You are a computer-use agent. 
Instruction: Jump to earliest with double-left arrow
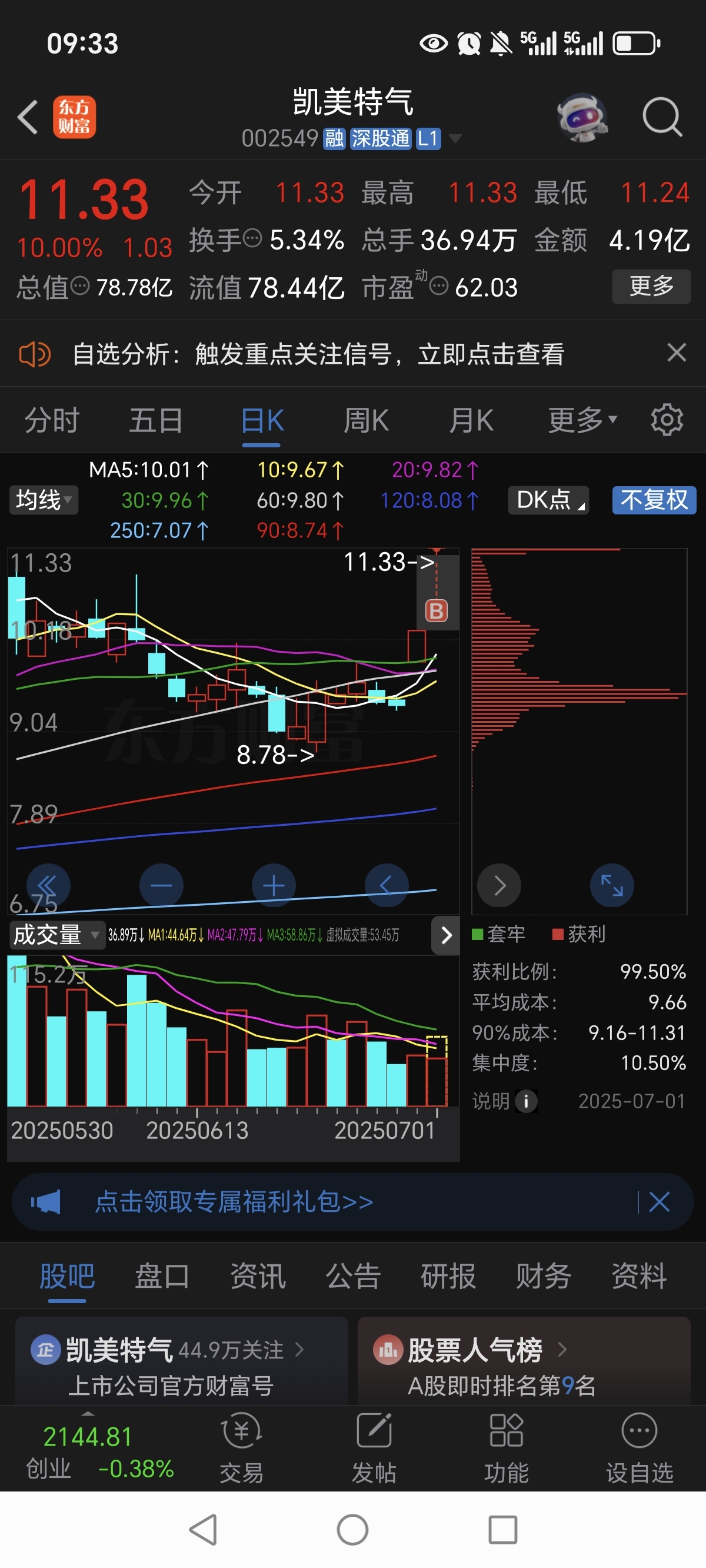[48, 886]
